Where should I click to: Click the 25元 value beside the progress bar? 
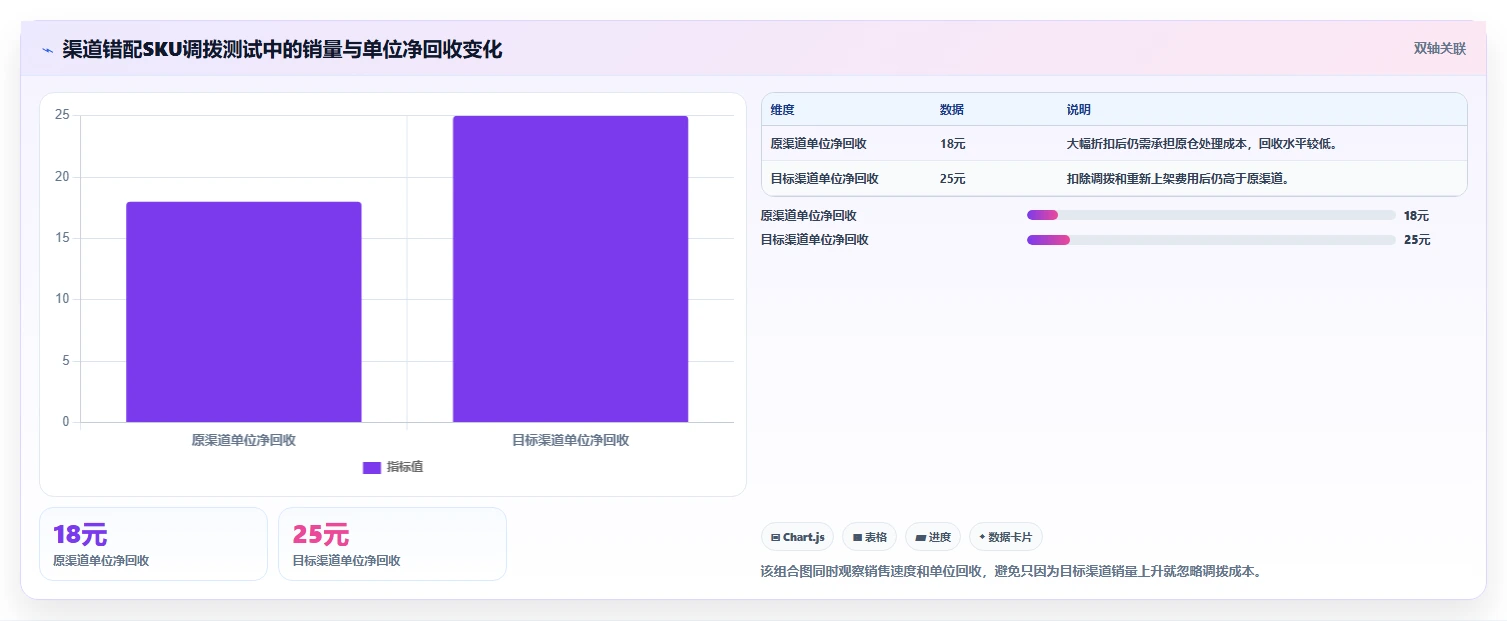1417,240
